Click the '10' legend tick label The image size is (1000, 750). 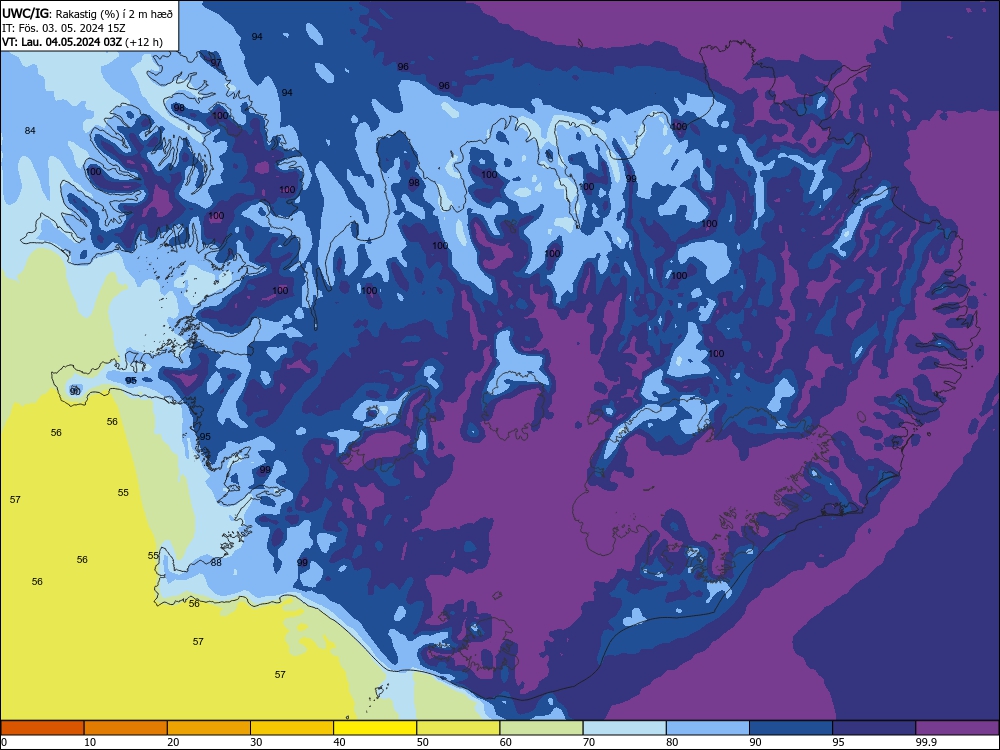[x=90, y=742]
